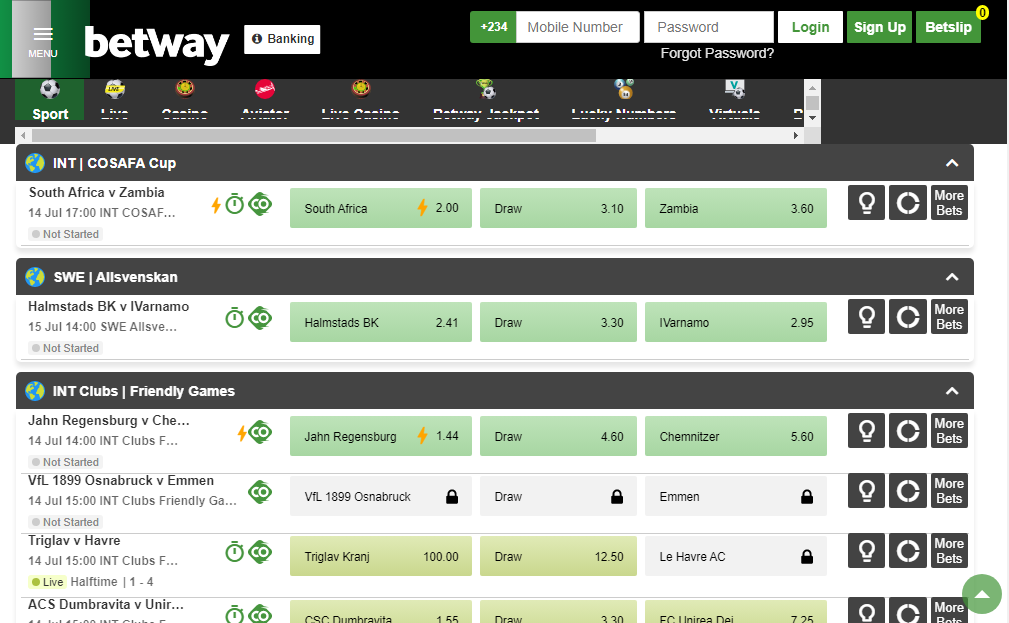Open stats circle icon for Triglav v Havre
This screenshot has width=1009, height=623.
(x=907, y=550)
